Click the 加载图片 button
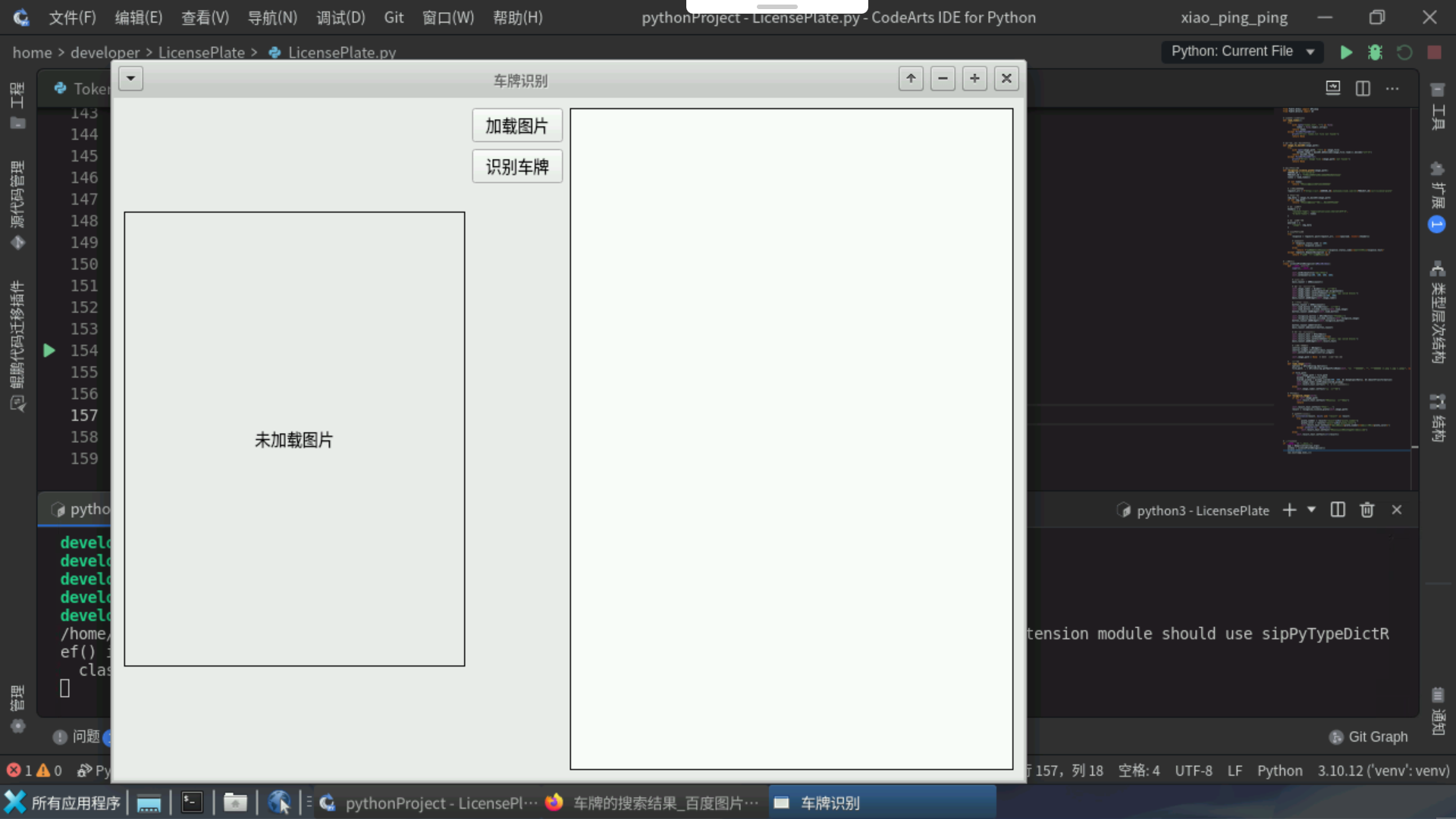The image size is (1456, 819). (517, 125)
